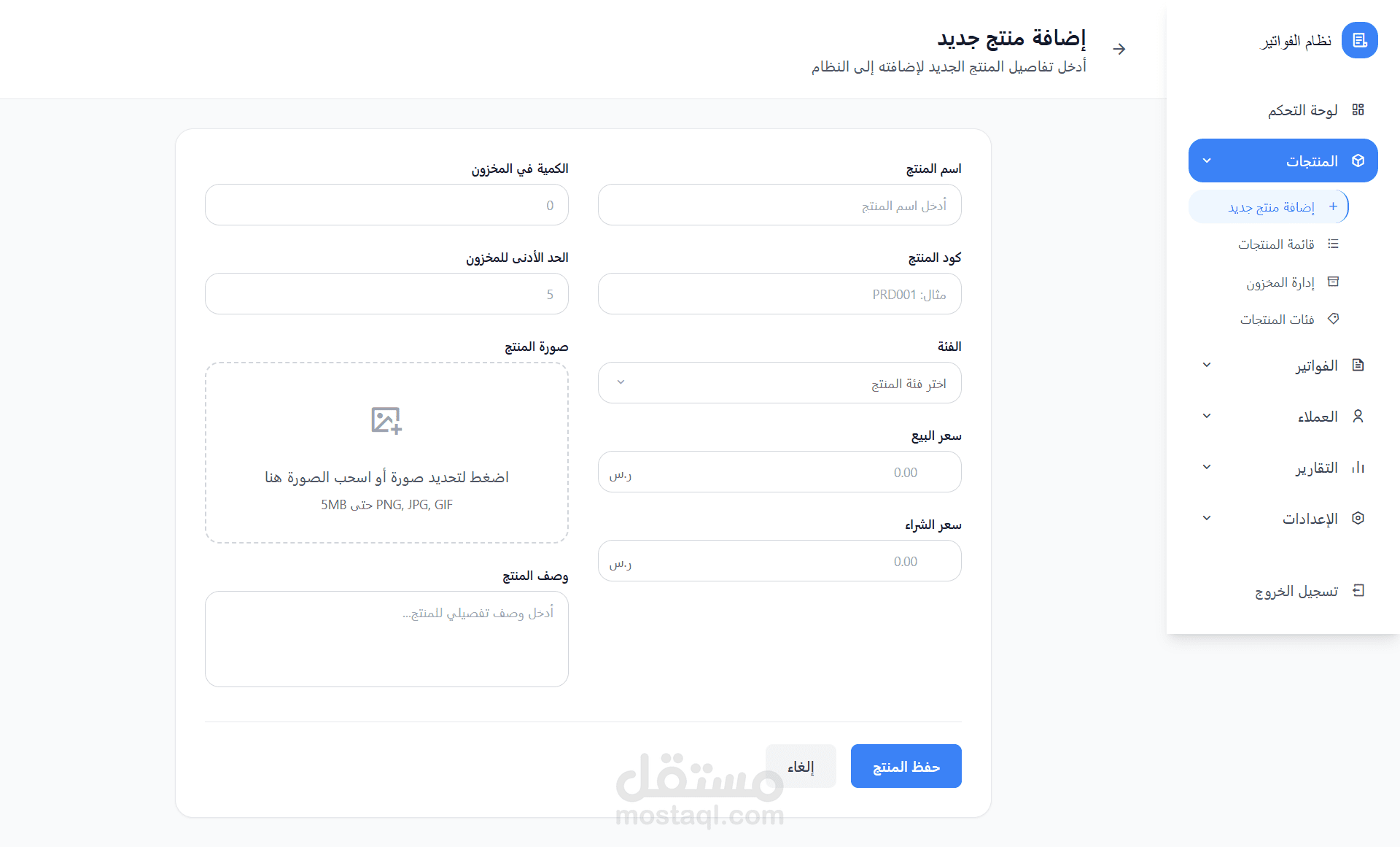Collapse the المنتجات sidebar section chevron
This screenshot has width=1400, height=847.
click(x=1207, y=160)
